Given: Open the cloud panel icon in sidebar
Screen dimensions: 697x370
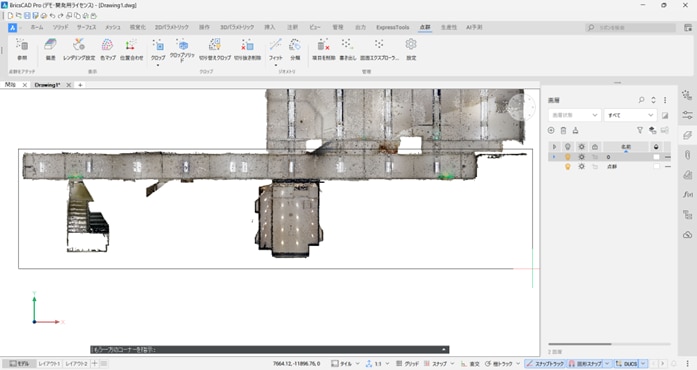Looking at the screenshot, I should (x=687, y=235).
